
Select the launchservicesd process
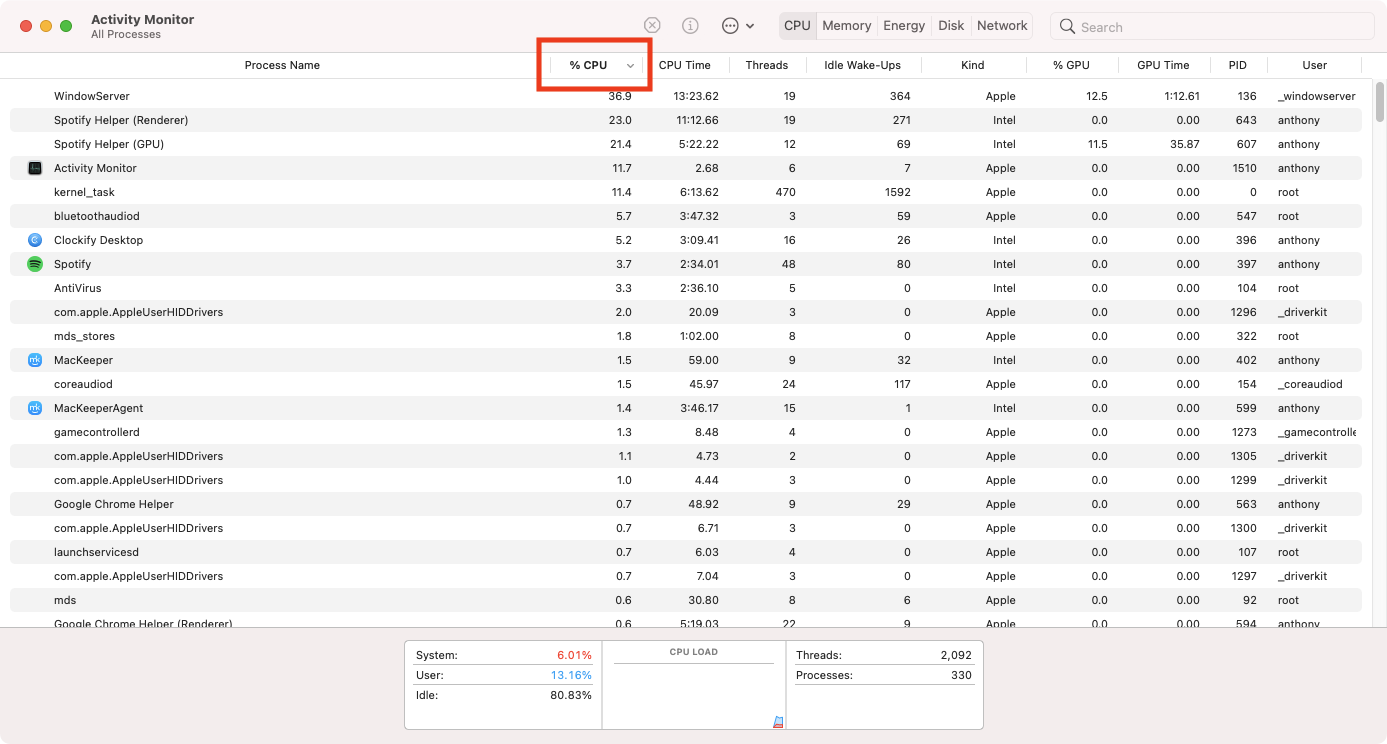(685, 552)
